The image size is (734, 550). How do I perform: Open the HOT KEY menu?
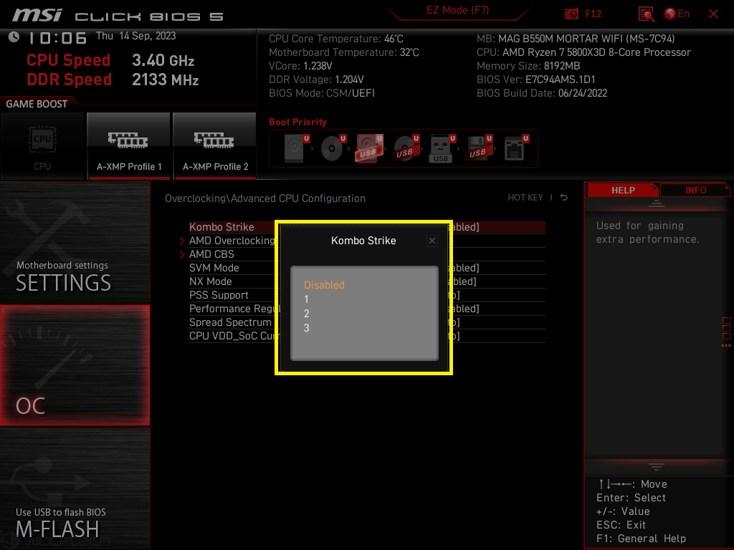coord(525,198)
